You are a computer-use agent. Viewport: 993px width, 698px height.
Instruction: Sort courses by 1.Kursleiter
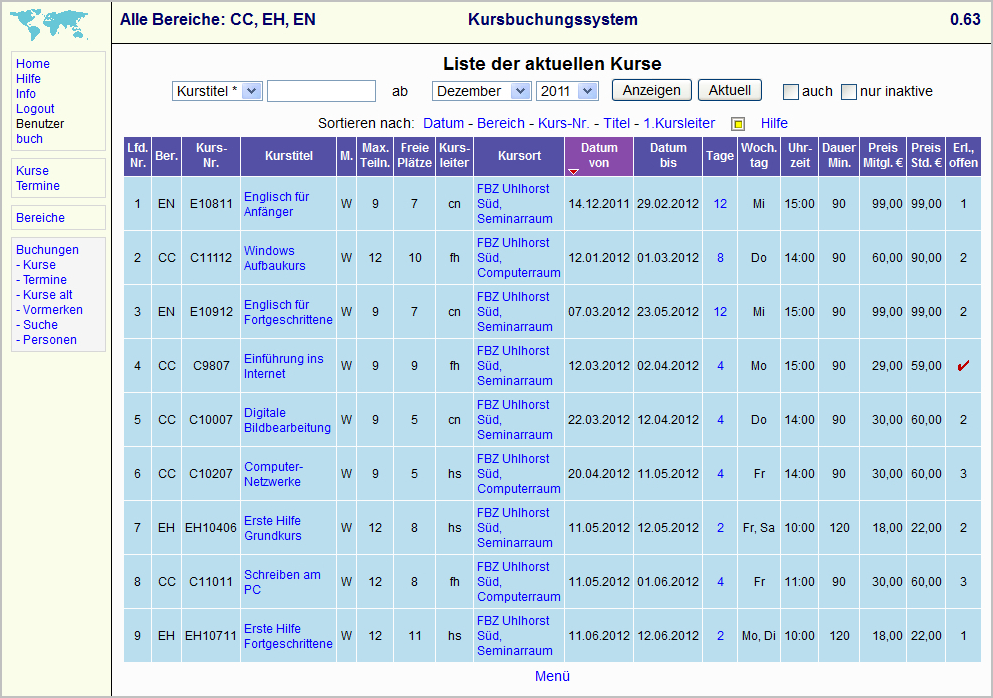(x=679, y=124)
